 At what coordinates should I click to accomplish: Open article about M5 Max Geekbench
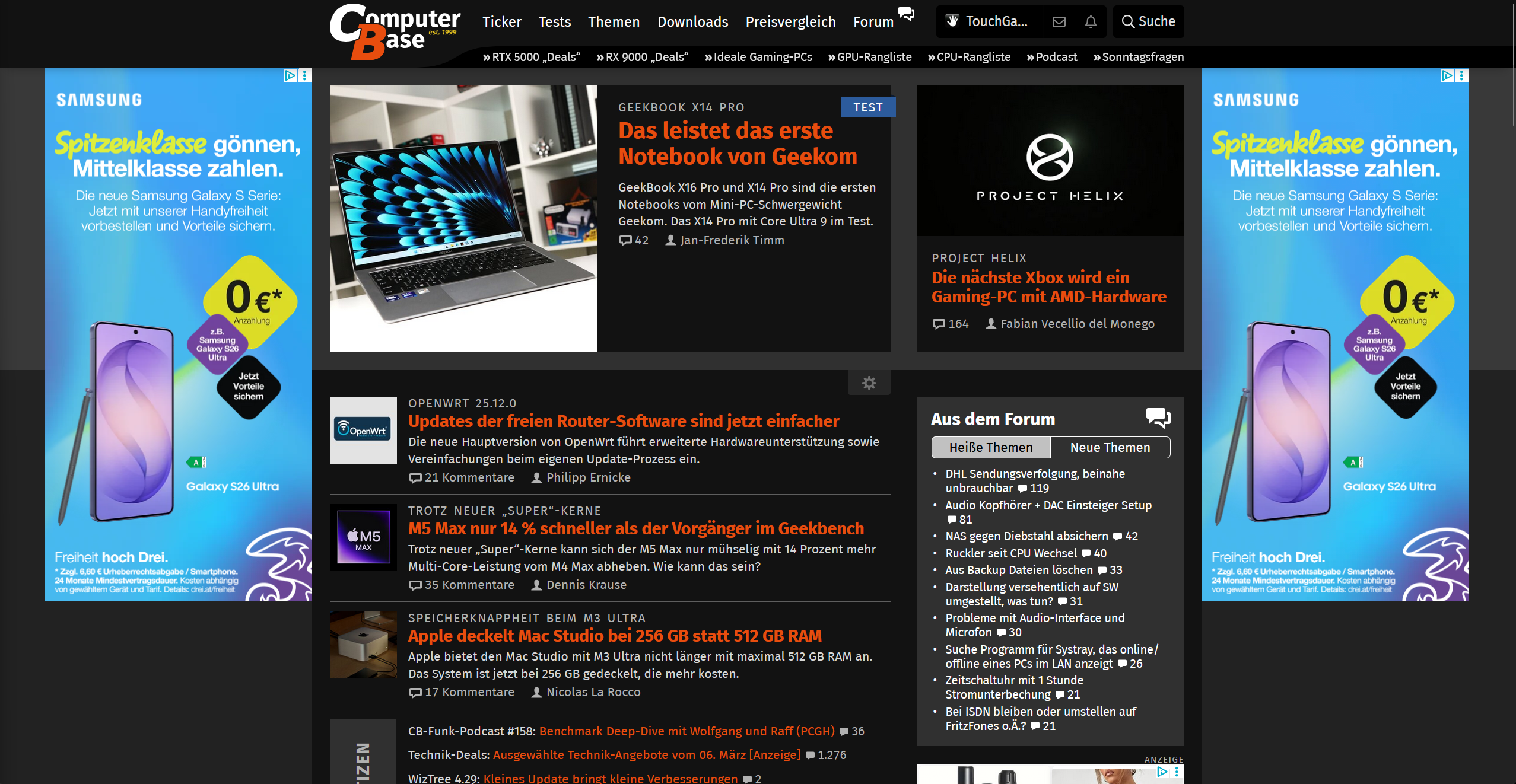click(x=635, y=528)
